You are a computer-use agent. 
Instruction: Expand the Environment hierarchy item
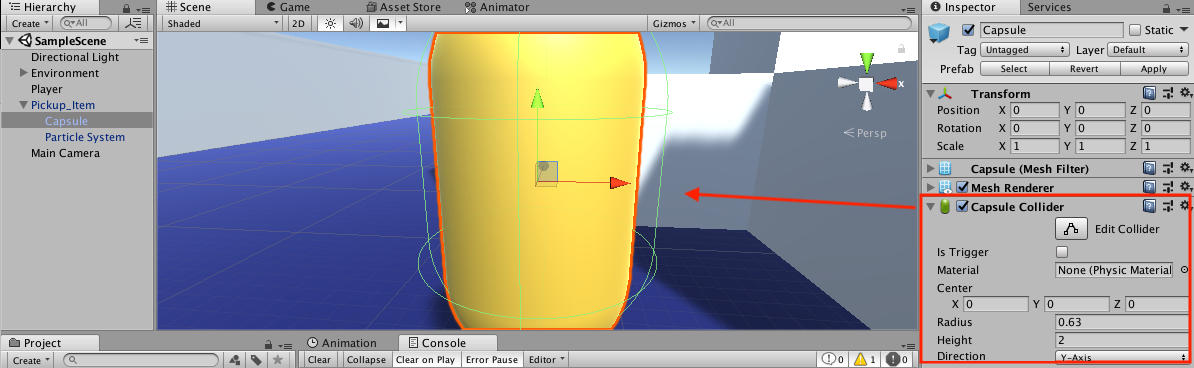click(x=24, y=73)
